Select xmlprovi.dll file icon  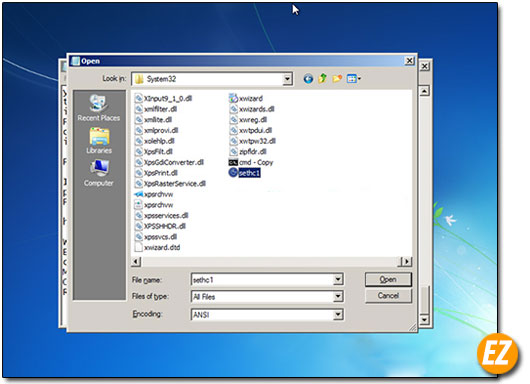[139, 130]
